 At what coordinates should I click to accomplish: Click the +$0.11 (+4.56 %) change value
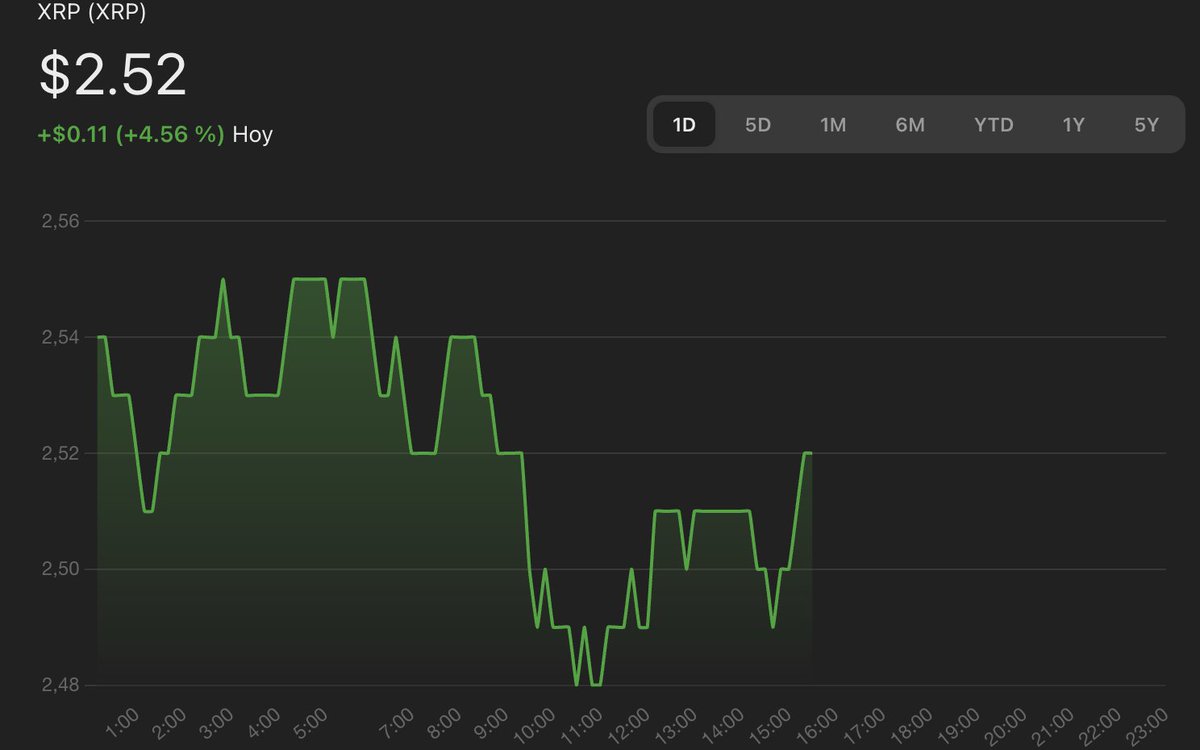[131, 134]
